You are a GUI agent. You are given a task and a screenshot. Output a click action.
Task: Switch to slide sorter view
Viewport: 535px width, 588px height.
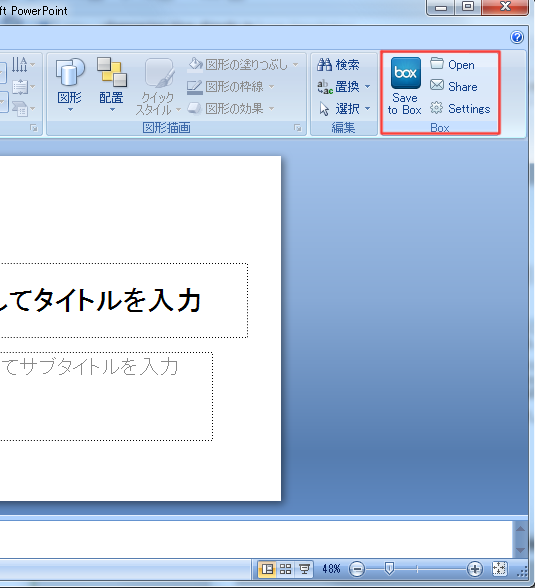coord(286,569)
